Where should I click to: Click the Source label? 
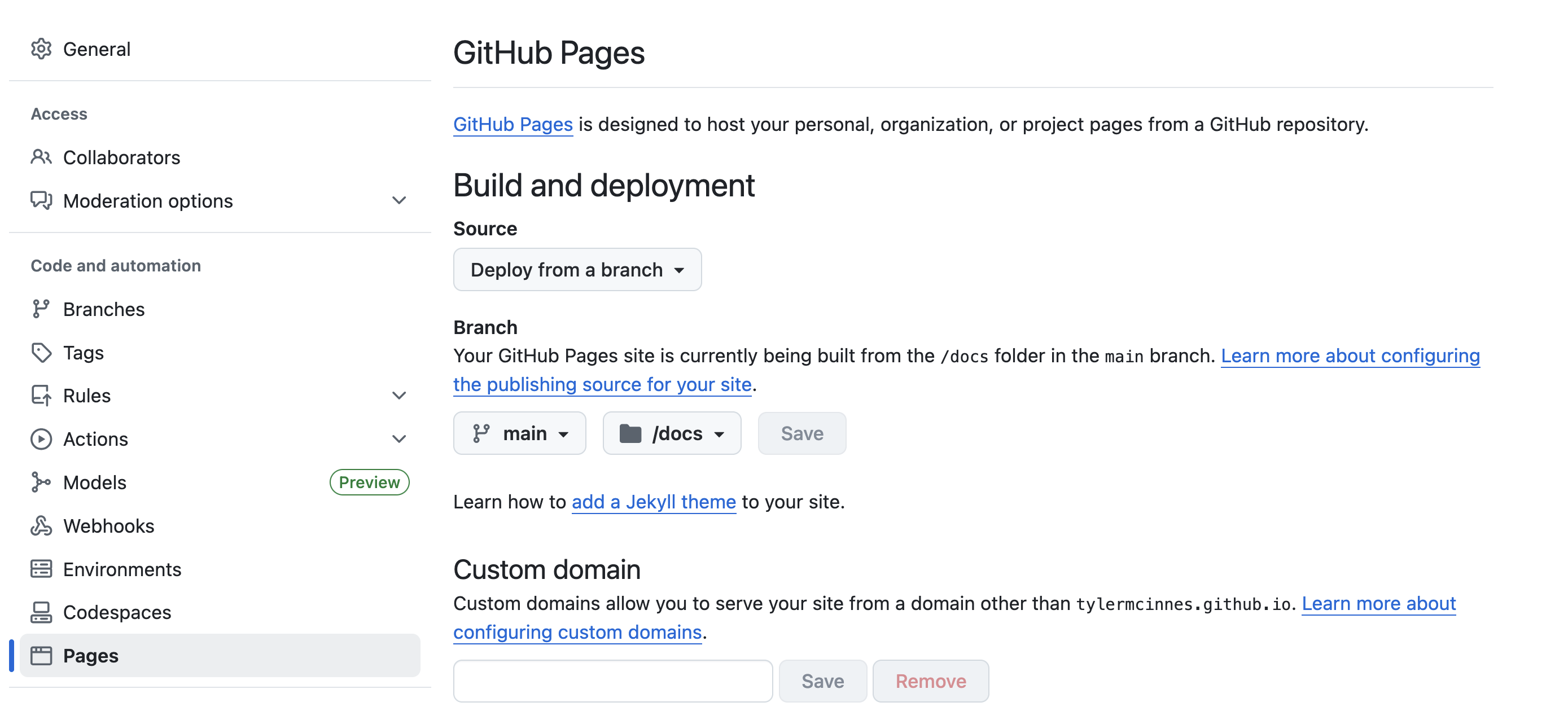(485, 229)
